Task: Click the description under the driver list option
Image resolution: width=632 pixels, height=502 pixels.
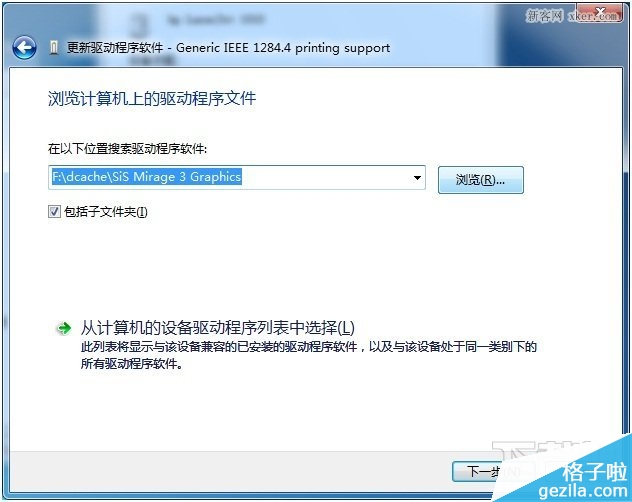Action: tap(308, 355)
